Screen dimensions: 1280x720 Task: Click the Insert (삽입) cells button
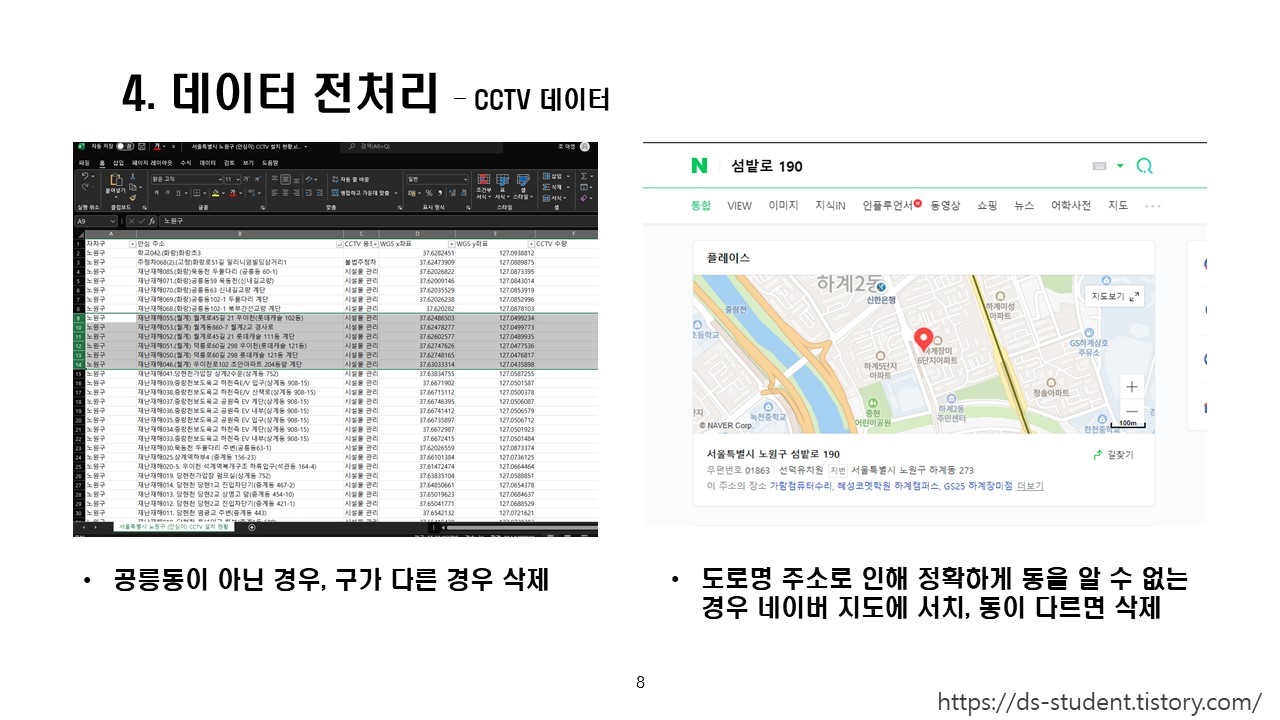click(555, 176)
